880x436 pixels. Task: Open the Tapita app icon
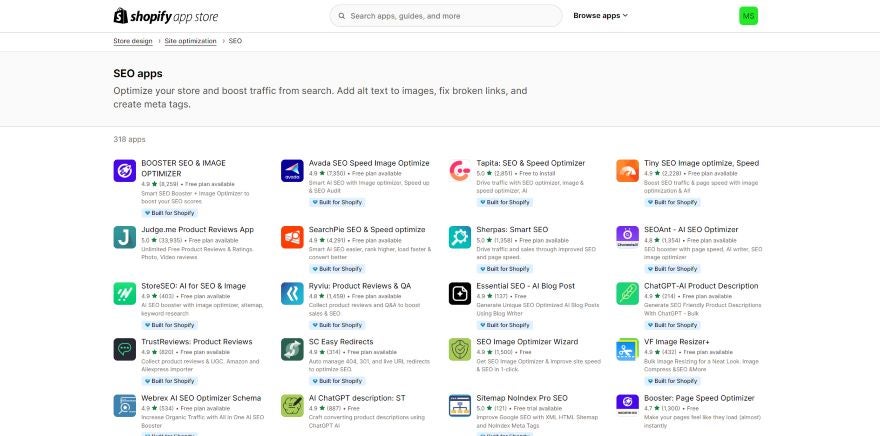tap(460, 171)
